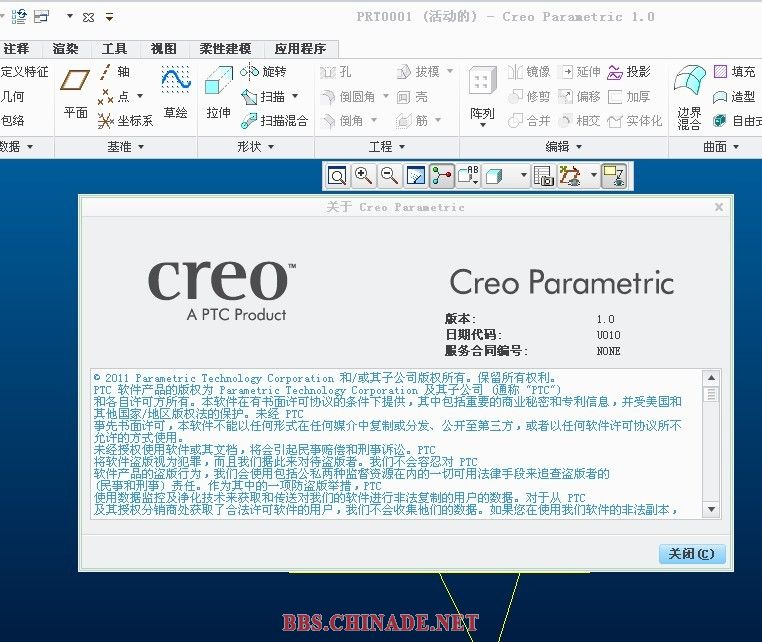Click the 造型 (Style) surface tool

[734, 97]
